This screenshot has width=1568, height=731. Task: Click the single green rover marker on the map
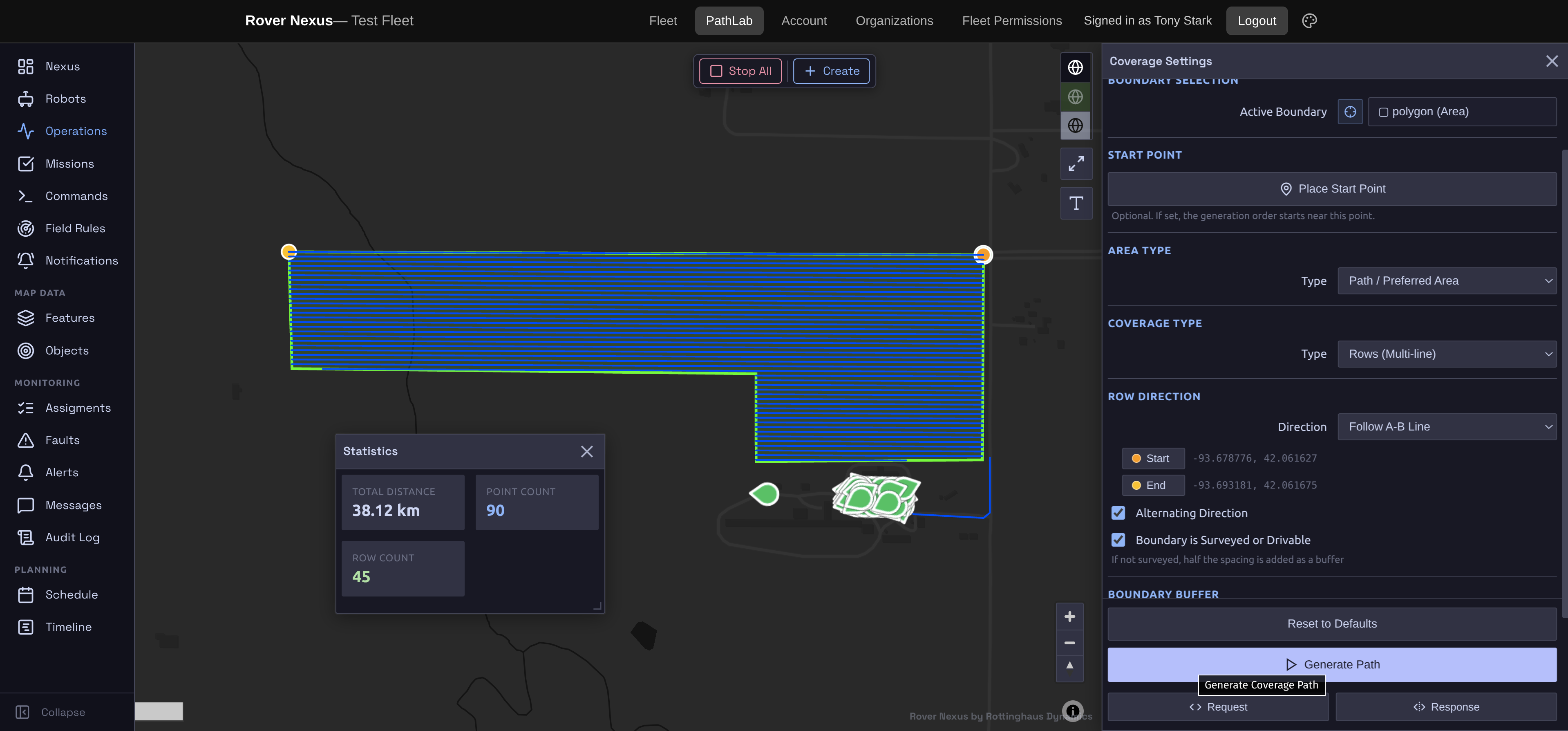tap(765, 494)
